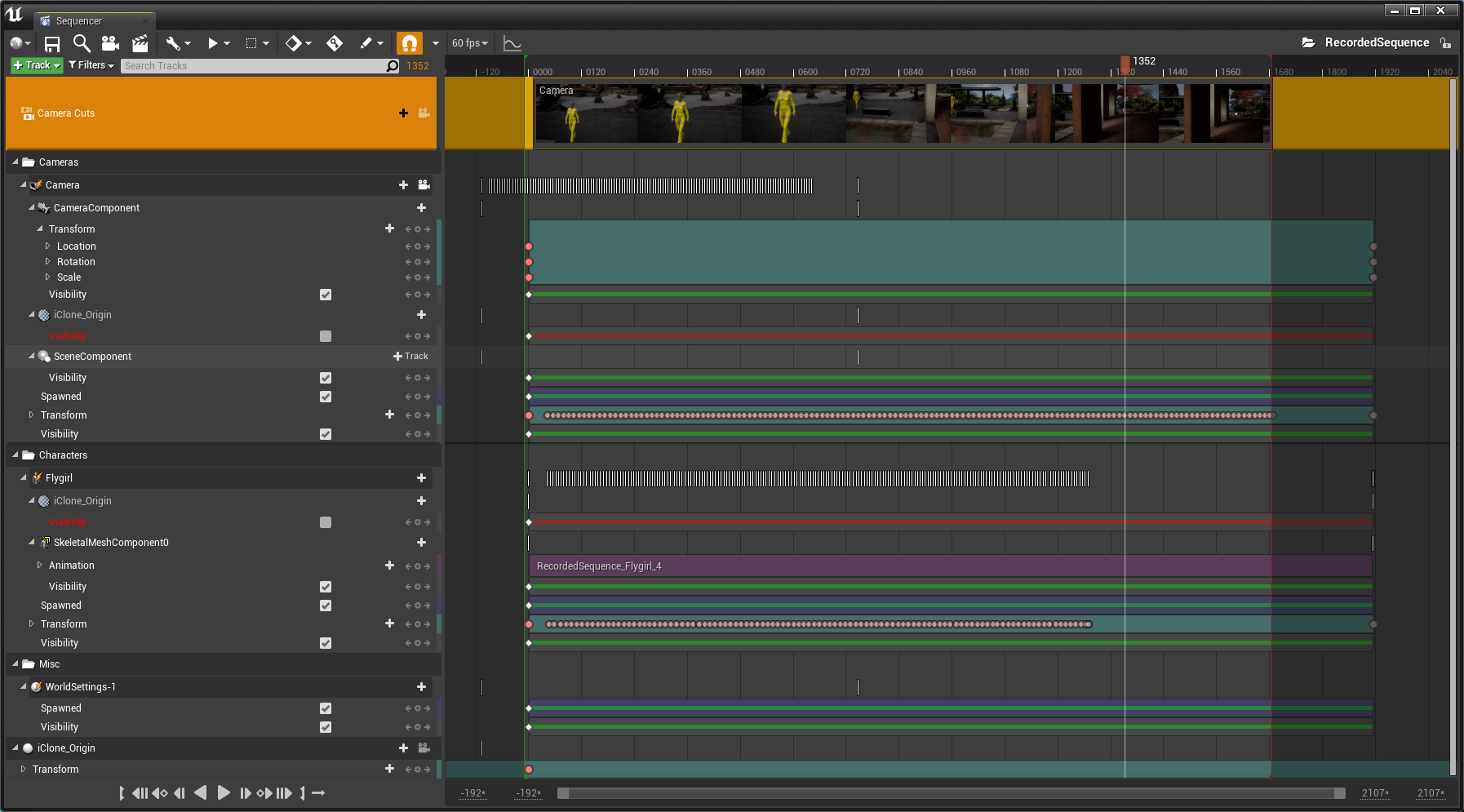Expand the Scale track

pos(48,277)
